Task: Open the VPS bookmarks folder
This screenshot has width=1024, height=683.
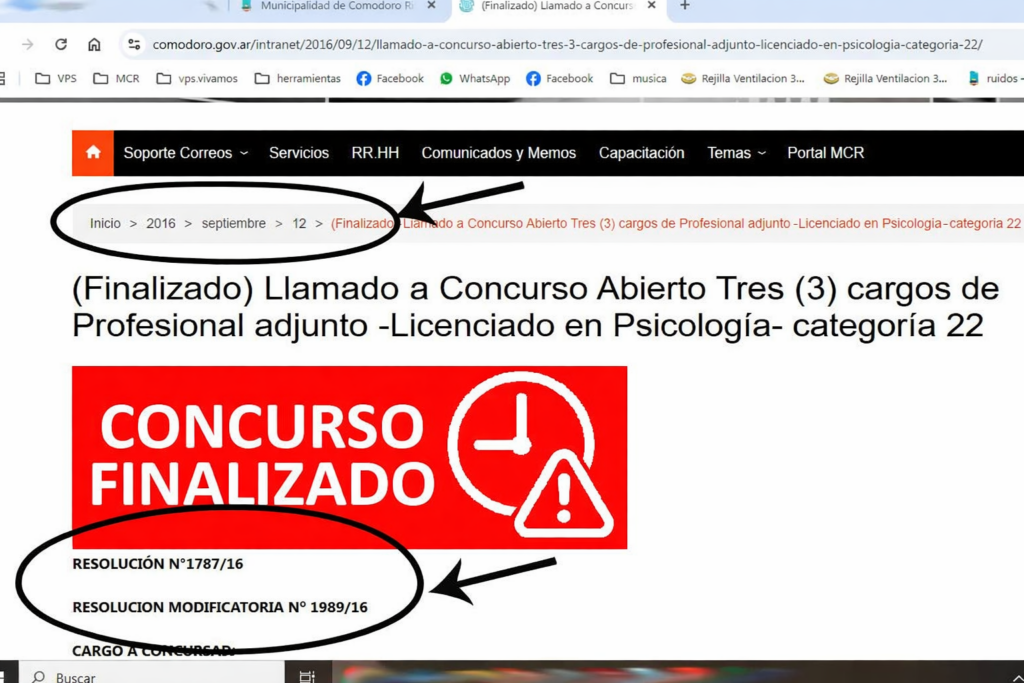Action: click(x=56, y=78)
